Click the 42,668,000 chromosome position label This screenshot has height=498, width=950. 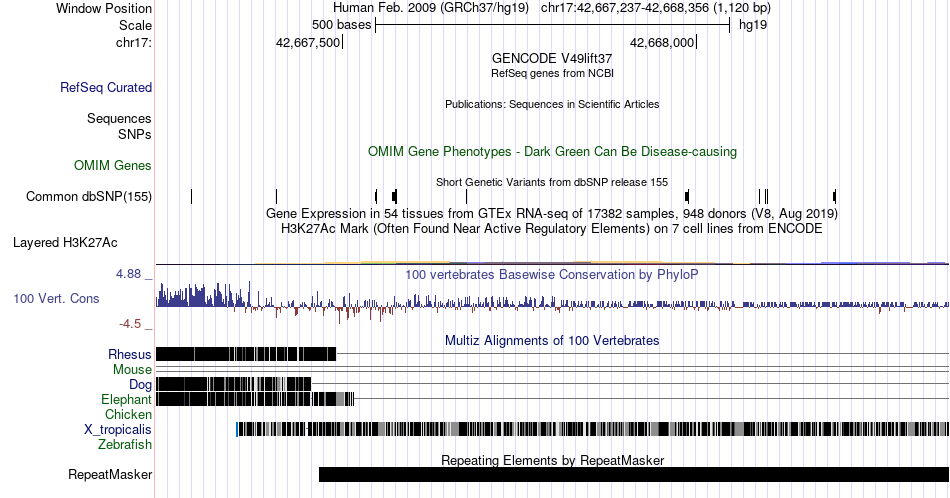point(662,42)
